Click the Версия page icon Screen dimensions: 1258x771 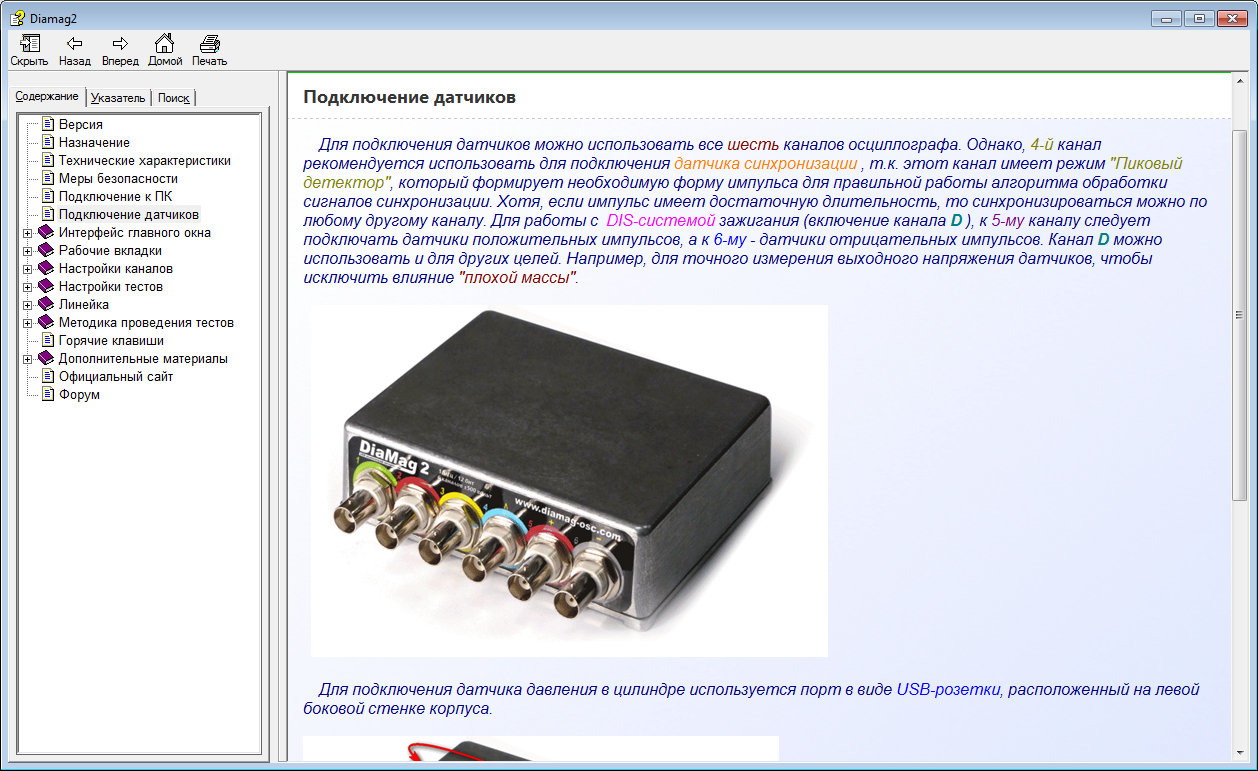pyautogui.click(x=47, y=125)
